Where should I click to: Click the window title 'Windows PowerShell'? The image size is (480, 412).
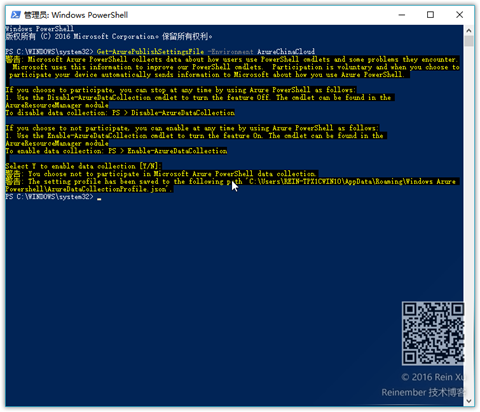90,15
